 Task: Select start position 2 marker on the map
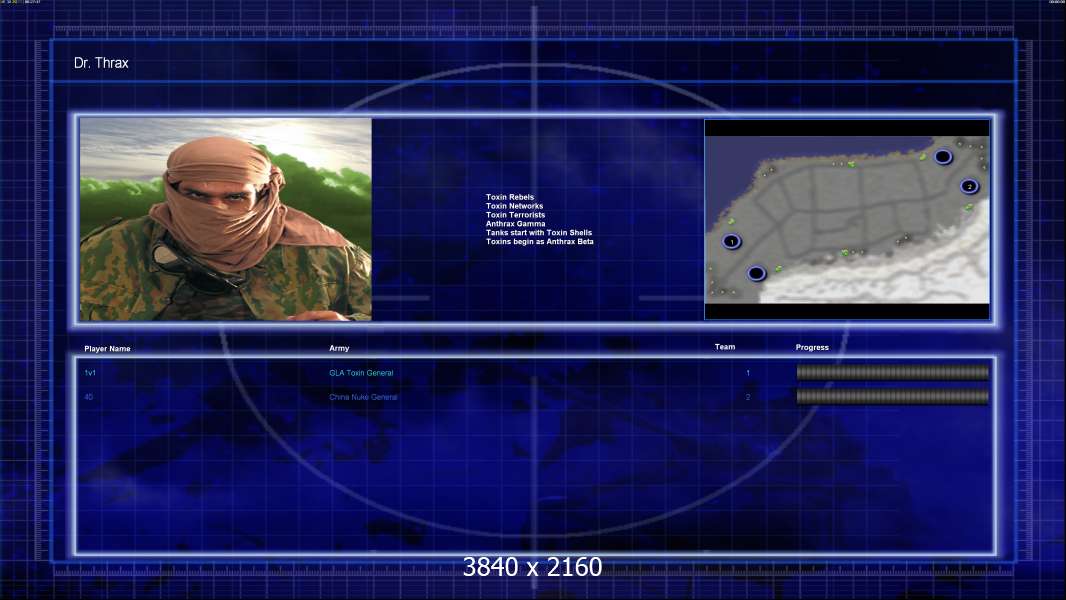click(969, 186)
